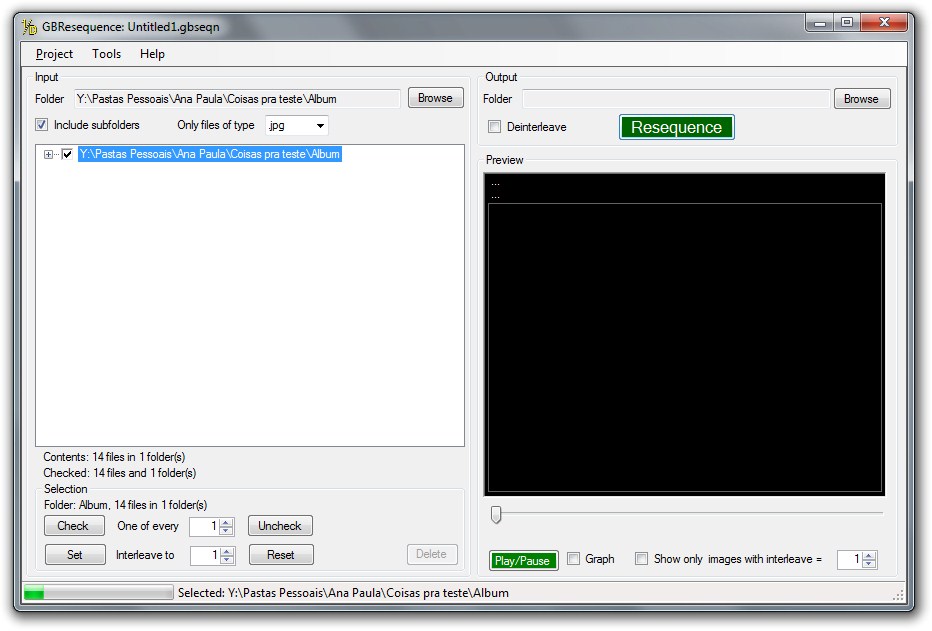Toggle Include subfolders checkbox
932x631 pixels.
[42, 125]
